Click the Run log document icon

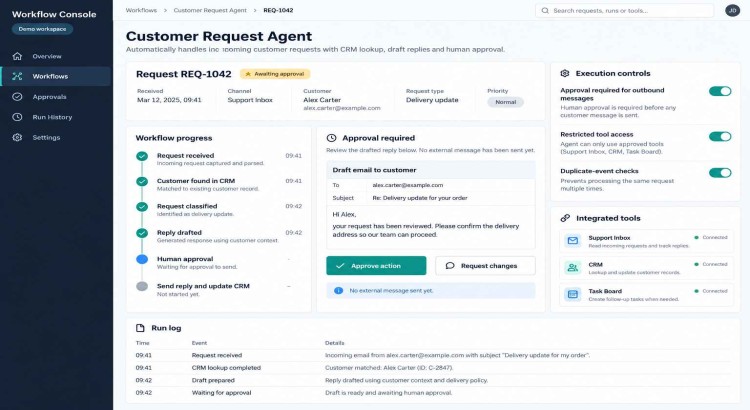(x=140, y=328)
